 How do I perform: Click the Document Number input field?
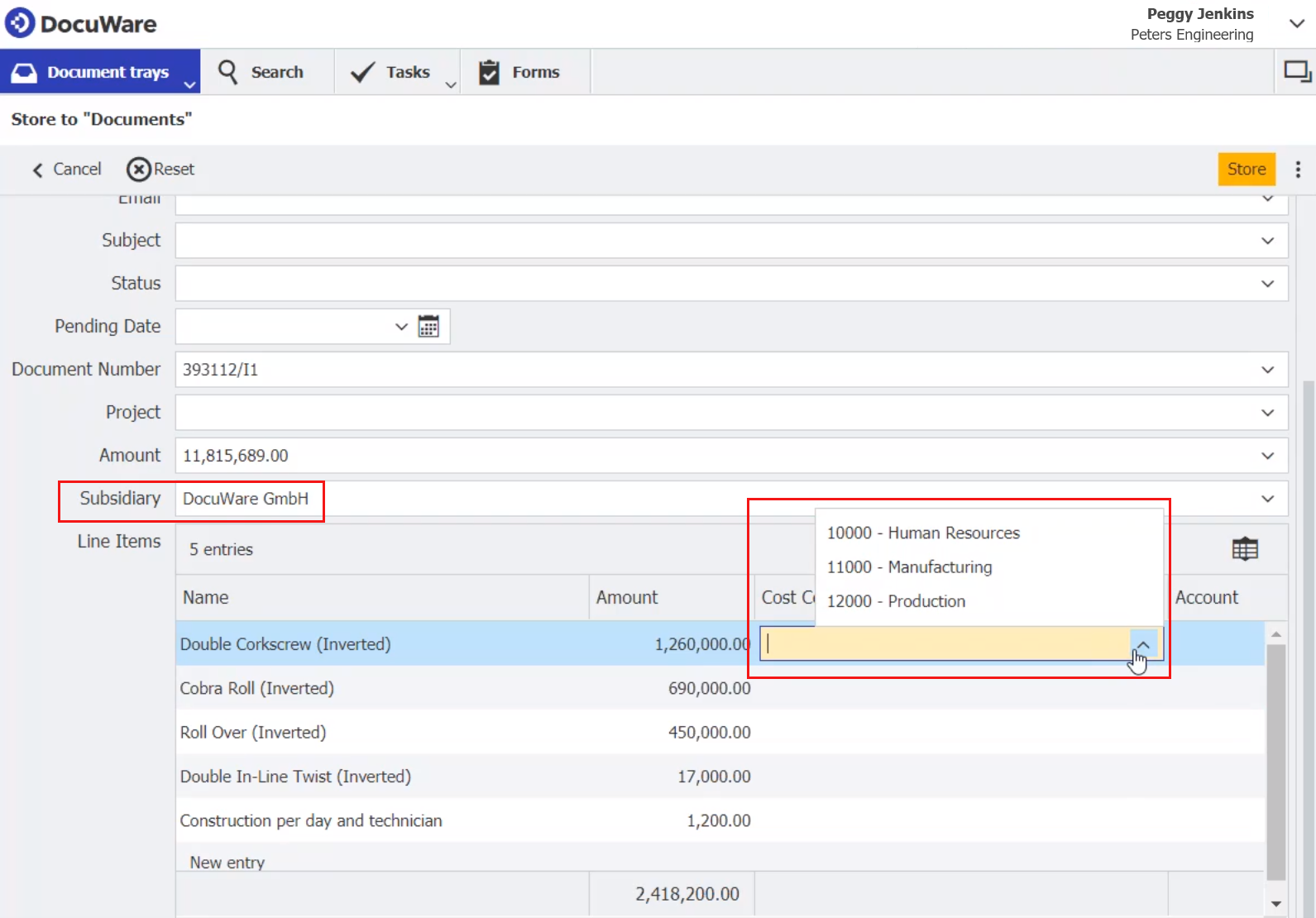click(x=711, y=370)
